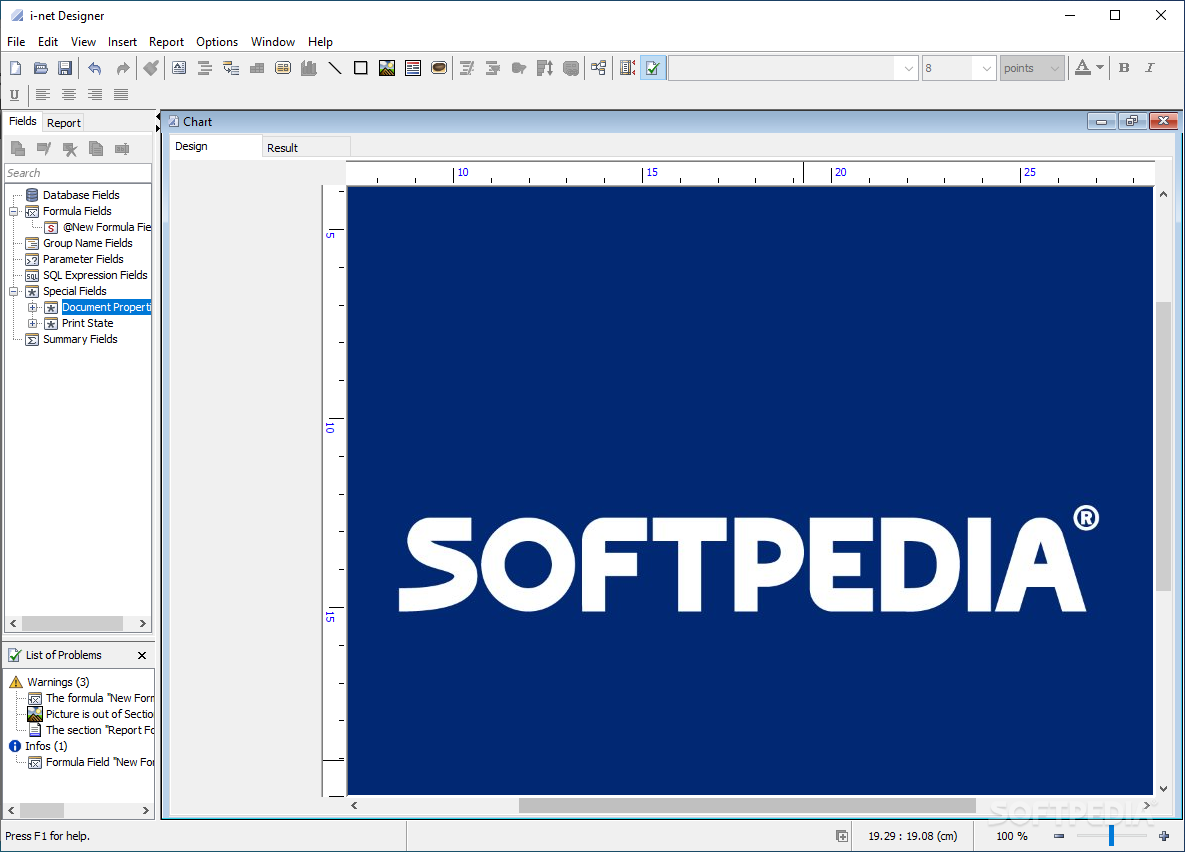This screenshot has width=1185, height=852.
Task: Open a report using the folder icon
Action: coord(41,68)
